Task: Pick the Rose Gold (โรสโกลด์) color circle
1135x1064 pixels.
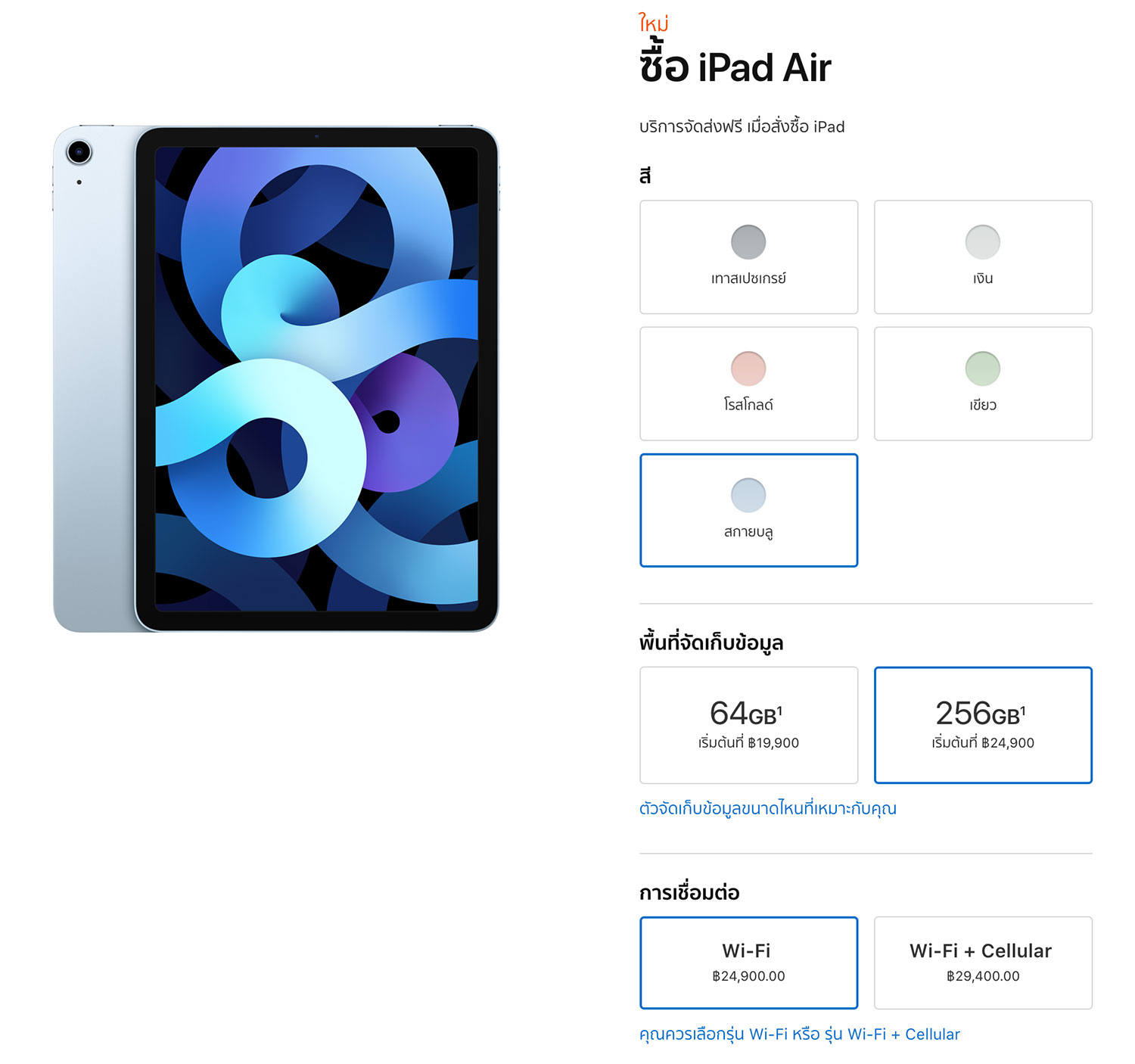Action: 748,369
